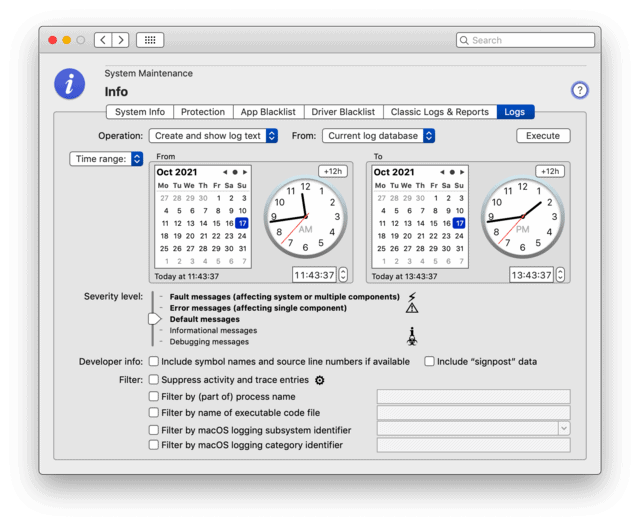Open the Time range popup menu
The image size is (640, 526).
[x=106, y=159]
